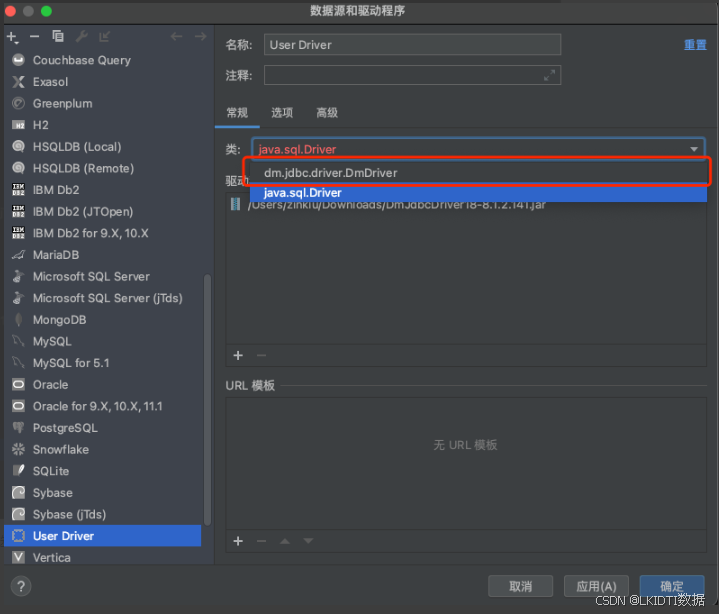Open the class dropdown arrow
Viewport: 719px width, 614px height.
click(x=694, y=149)
